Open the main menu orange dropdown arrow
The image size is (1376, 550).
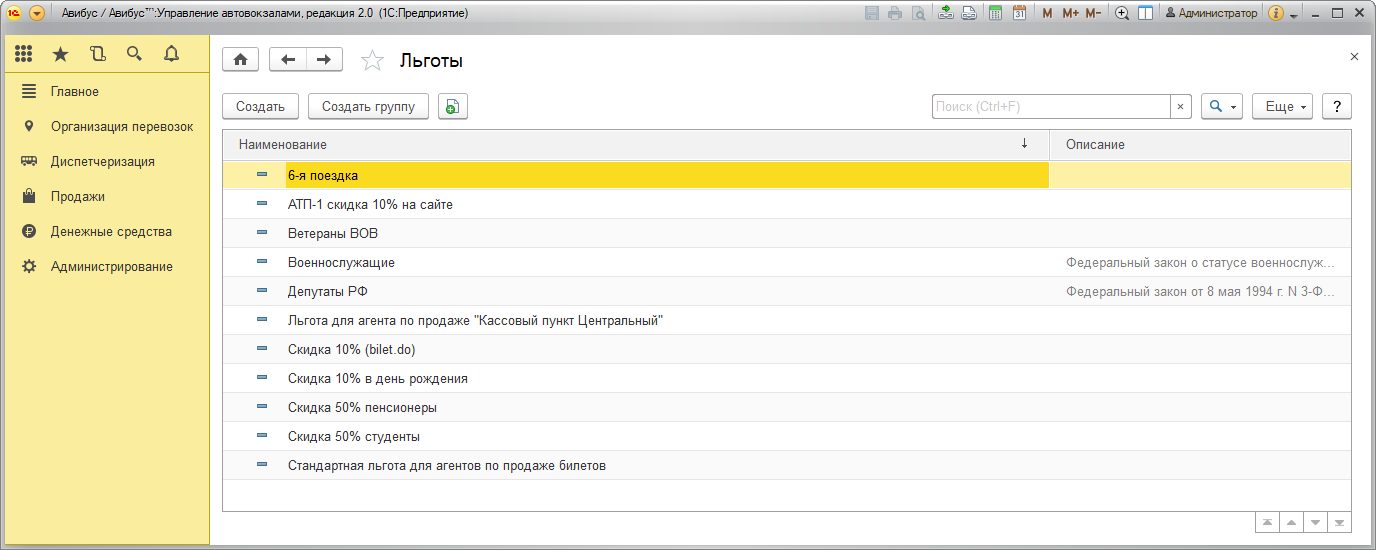tap(37, 14)
